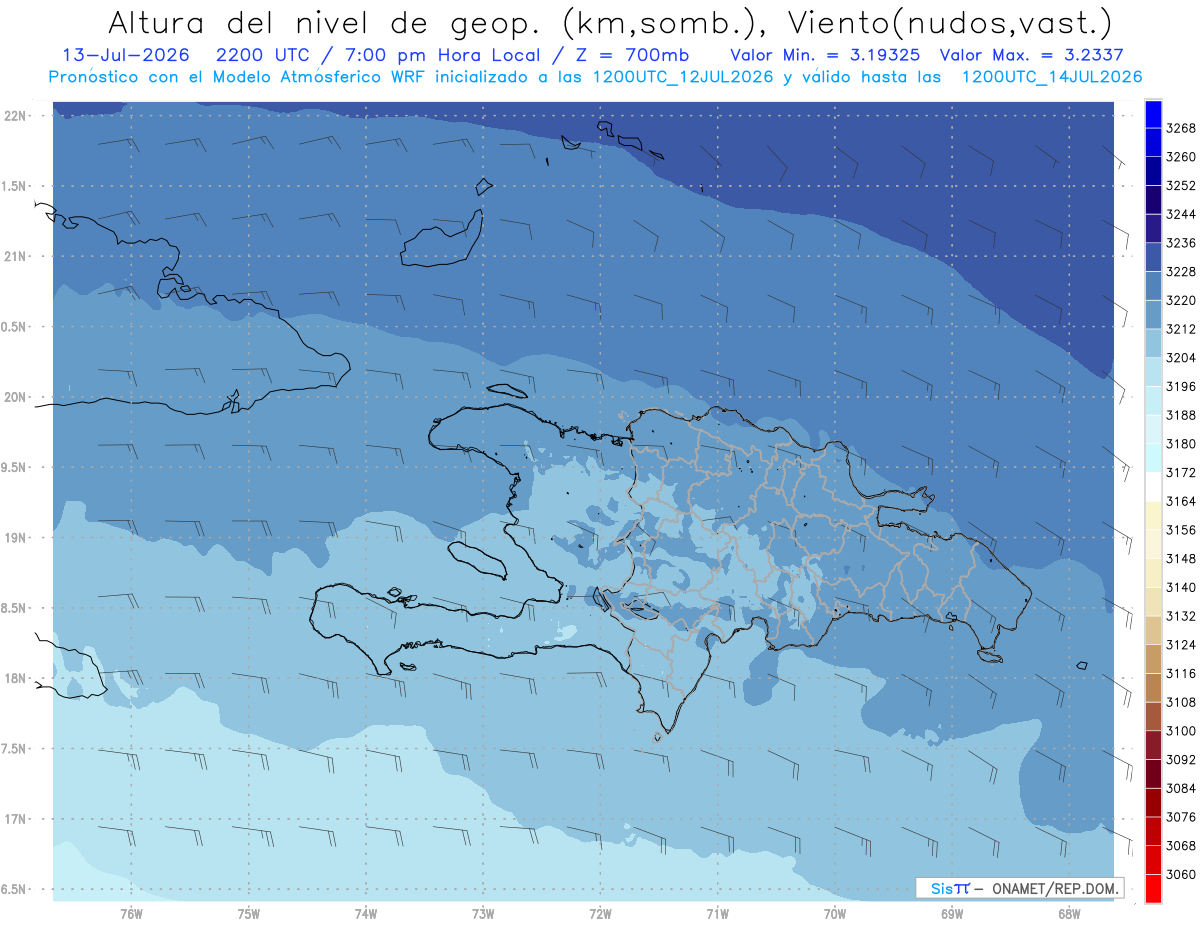Screen dimensions: 1200x927
Task: Click the '17N' latitude label
Action: click(15, 819)
